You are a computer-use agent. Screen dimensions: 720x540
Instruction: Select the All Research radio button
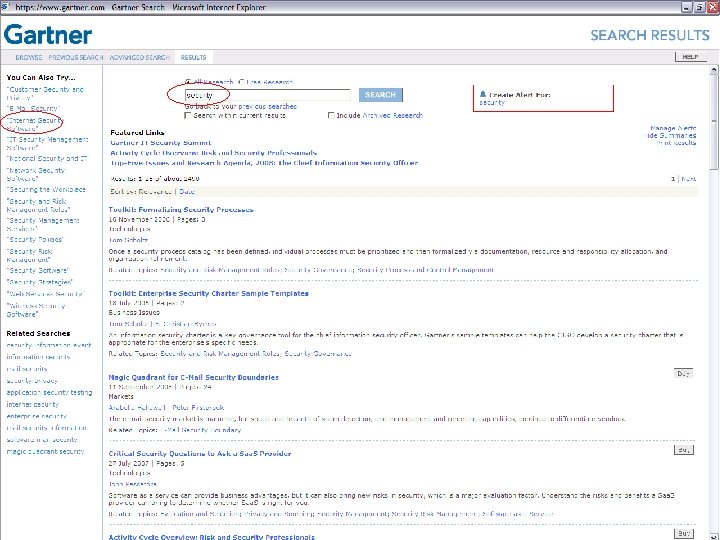(x=188, y=82)
